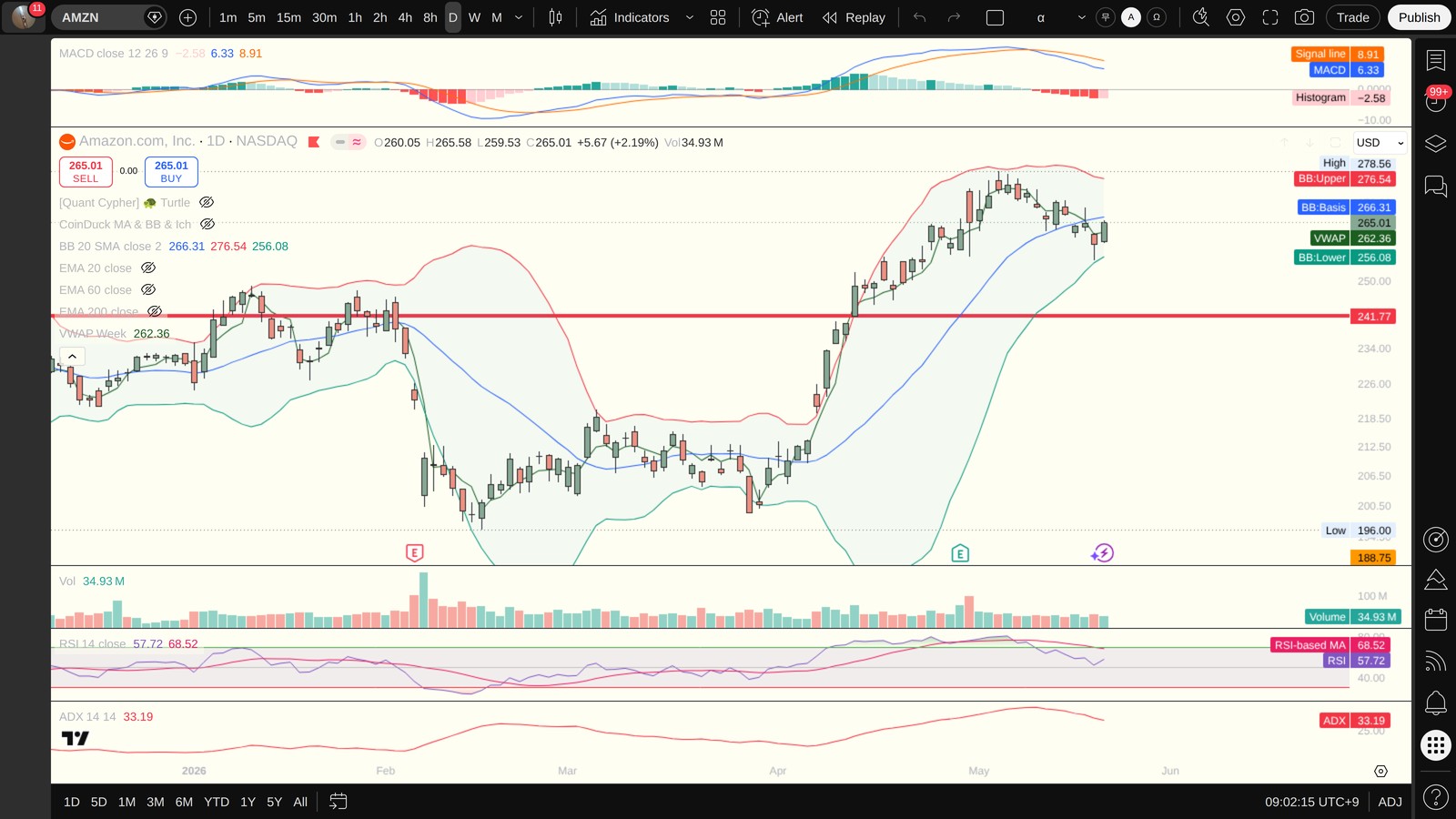Expand the Indicators favorites dropdown arrow
The height and width of the screenshot is (819, 1456).
689,17
